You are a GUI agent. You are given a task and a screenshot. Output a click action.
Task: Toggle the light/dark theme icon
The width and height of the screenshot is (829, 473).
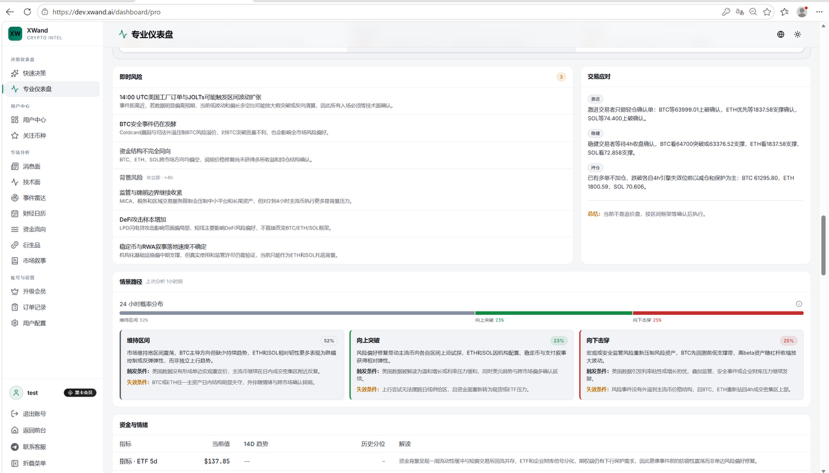coord(797,34)
